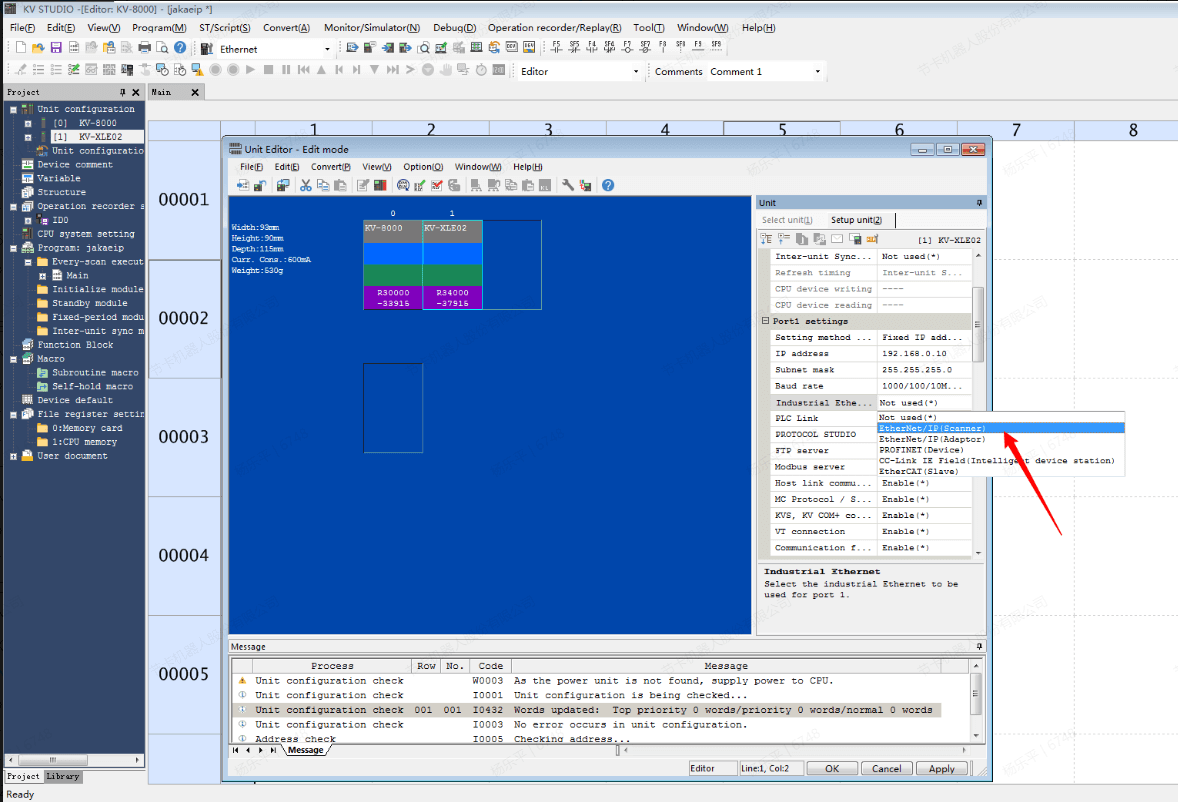Image resolution: width=1178 pixels, height=802 pixels.
Task: Click the OK button
Action: [x=831, y=769]
